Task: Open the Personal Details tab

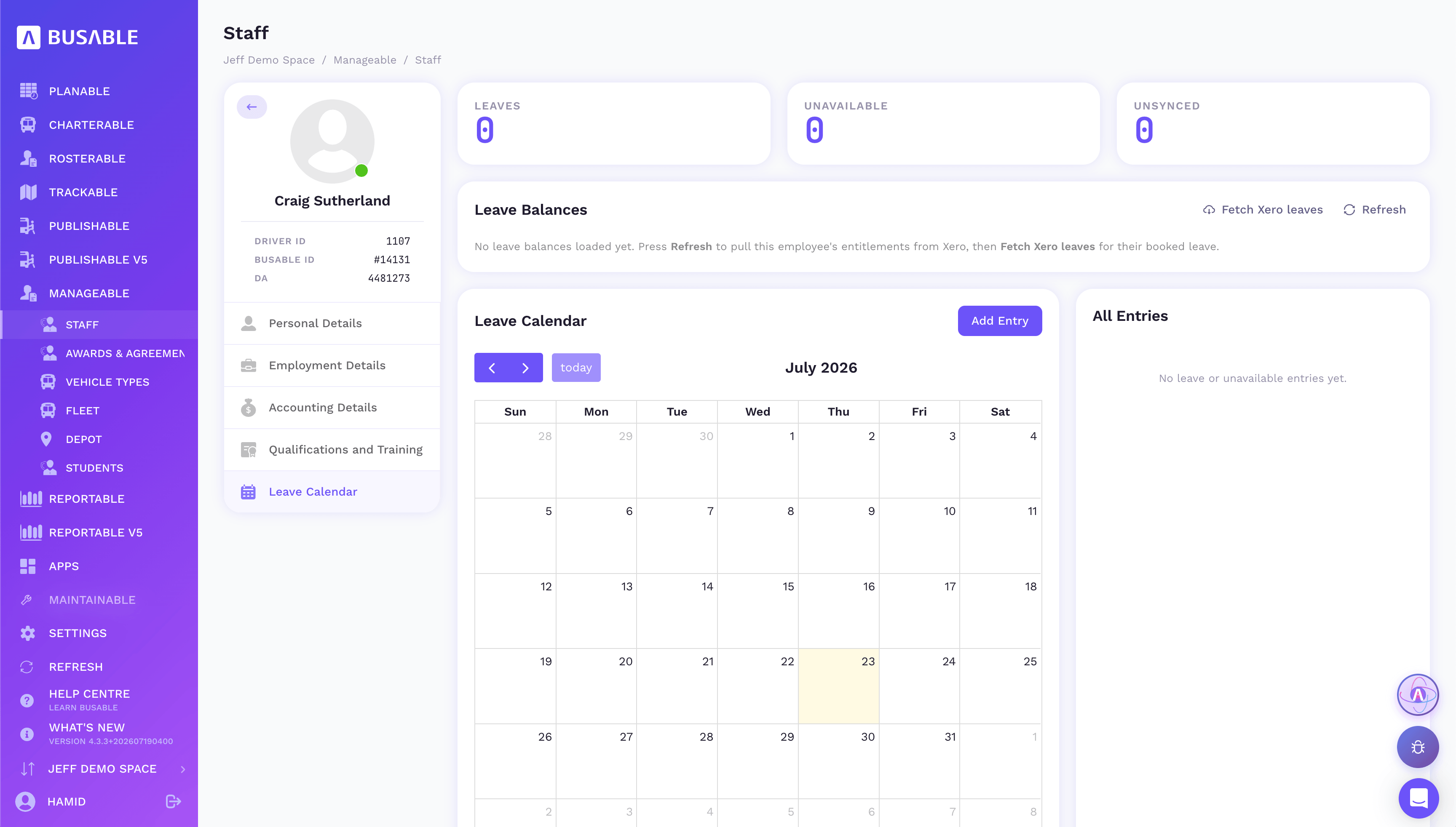Action: tap(332, 323)
